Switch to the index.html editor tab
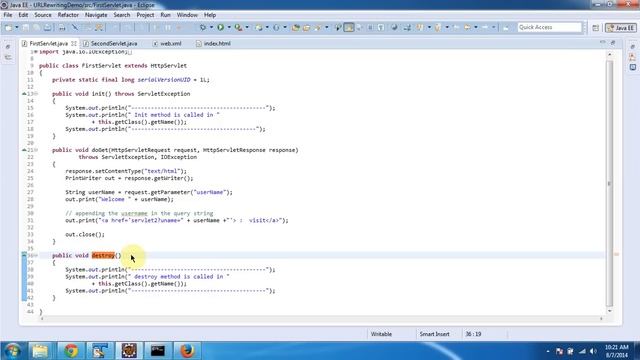Screen dimensions: 640x360 click(217, 43)
